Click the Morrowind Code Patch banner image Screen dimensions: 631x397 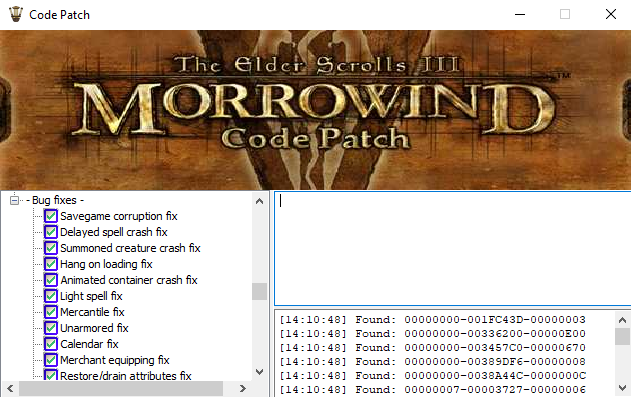pos(316,110)
